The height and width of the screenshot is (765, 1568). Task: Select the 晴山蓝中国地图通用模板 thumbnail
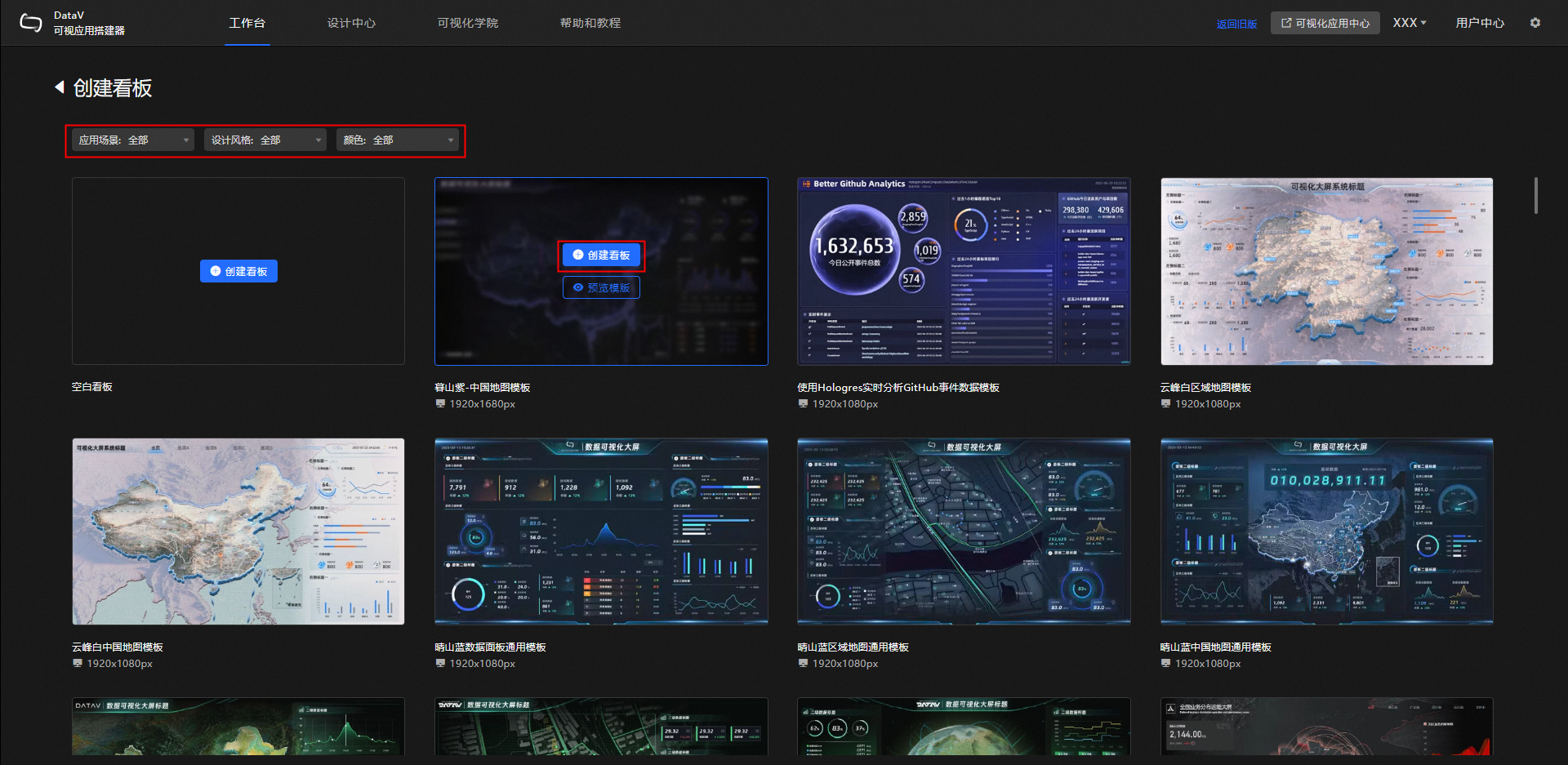point(1326,531)
